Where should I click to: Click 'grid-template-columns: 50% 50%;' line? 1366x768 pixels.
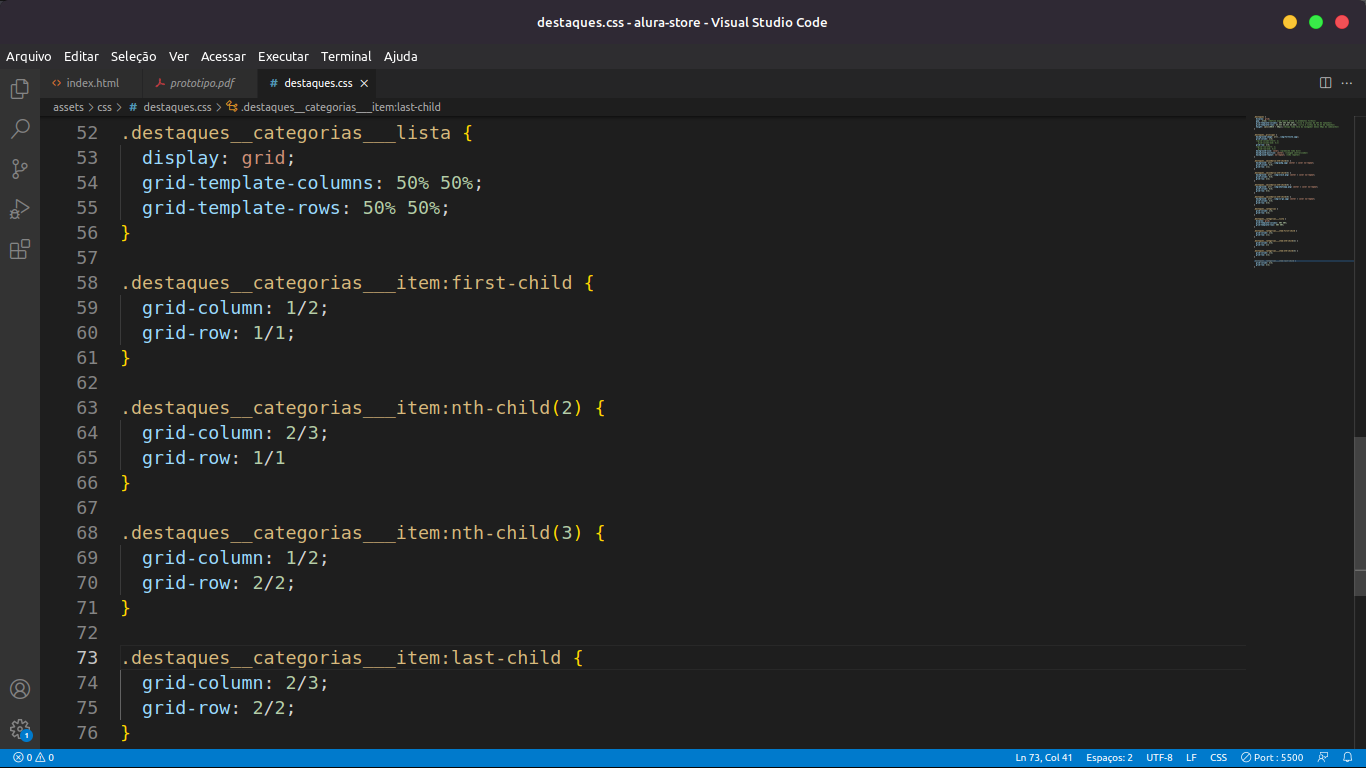(x=313, y=183)
